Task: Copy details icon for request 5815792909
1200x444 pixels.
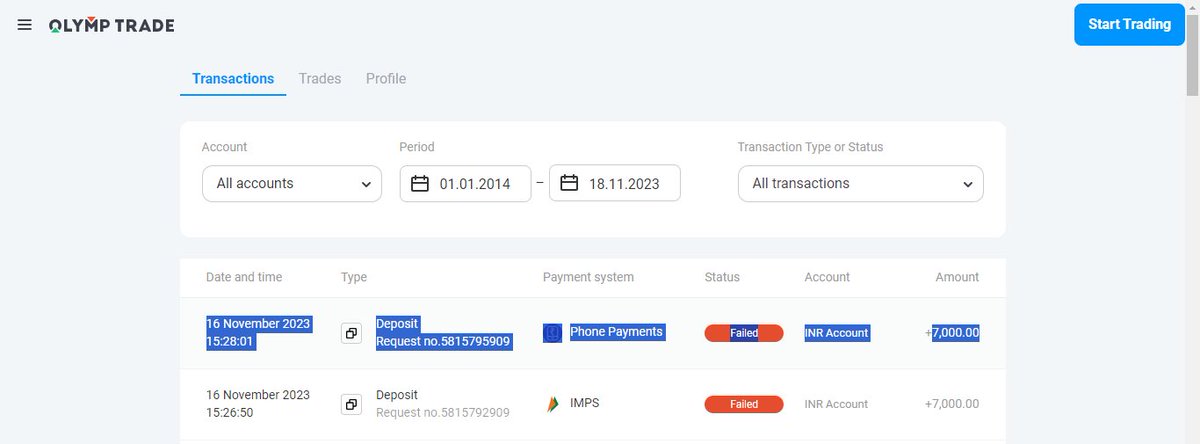Action: point(351,405)
